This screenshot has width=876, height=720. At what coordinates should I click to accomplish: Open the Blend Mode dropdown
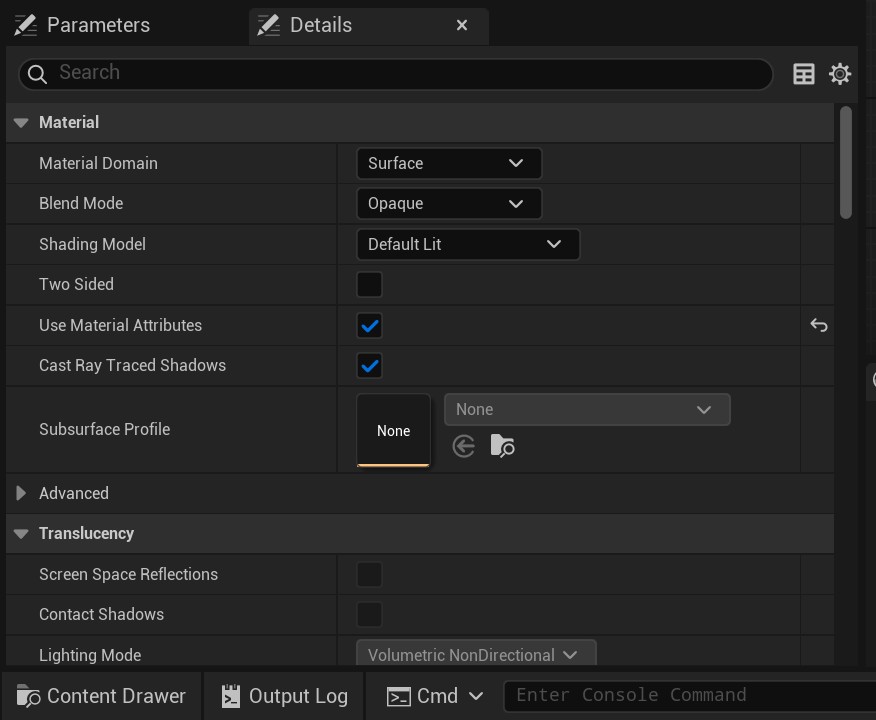coord(448,204)
